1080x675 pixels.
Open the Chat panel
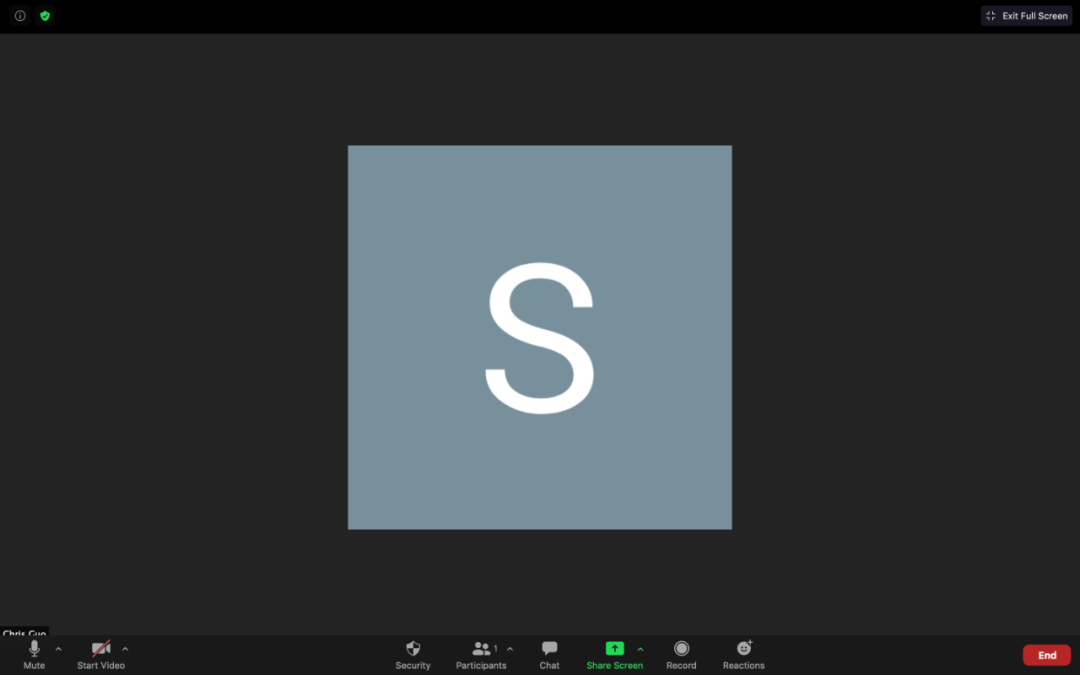(549, 655)
